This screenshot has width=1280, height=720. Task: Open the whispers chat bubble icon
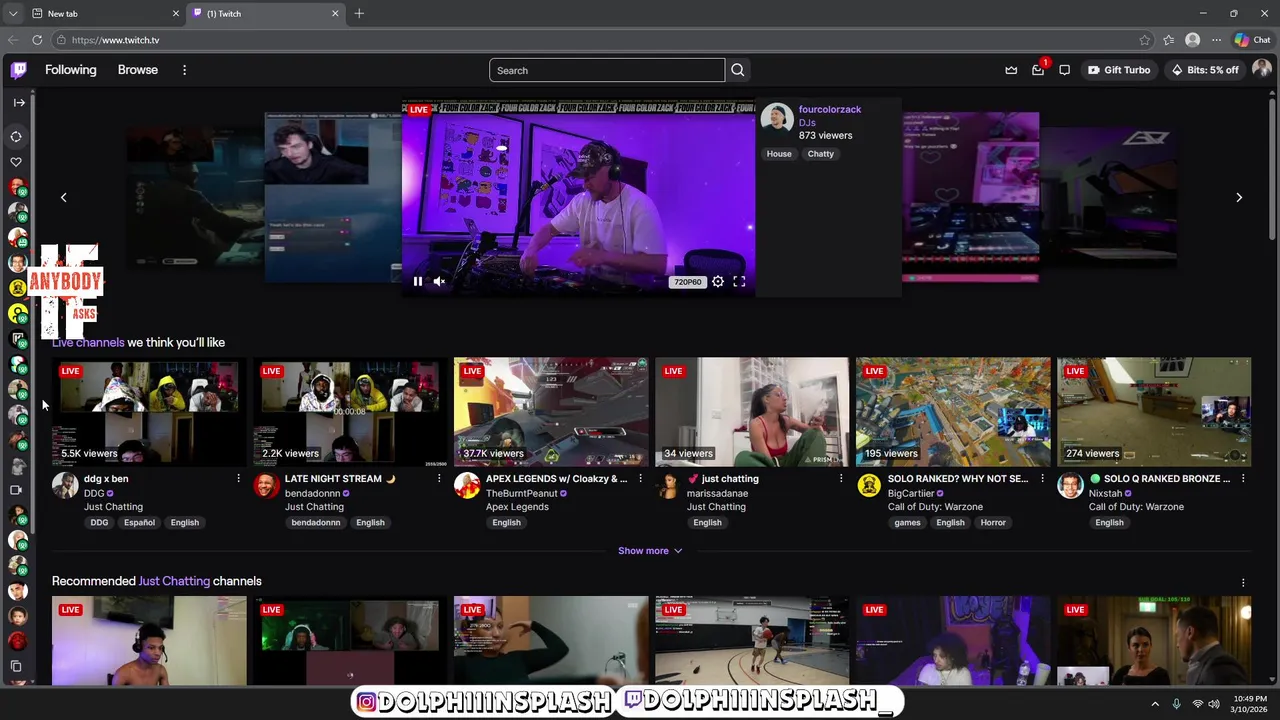point(1064,70)
